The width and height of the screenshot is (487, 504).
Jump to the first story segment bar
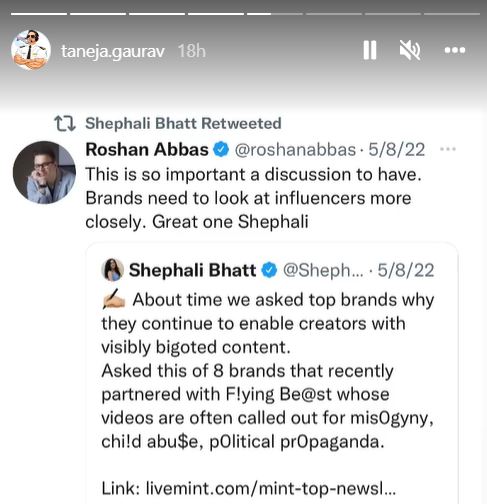(x=39, y=14)
